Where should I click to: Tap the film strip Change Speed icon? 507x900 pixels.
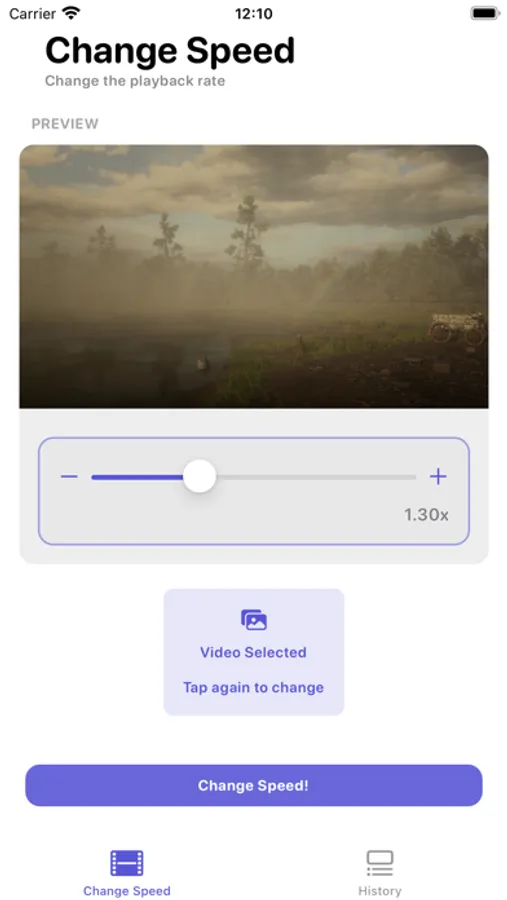(127, 863)
